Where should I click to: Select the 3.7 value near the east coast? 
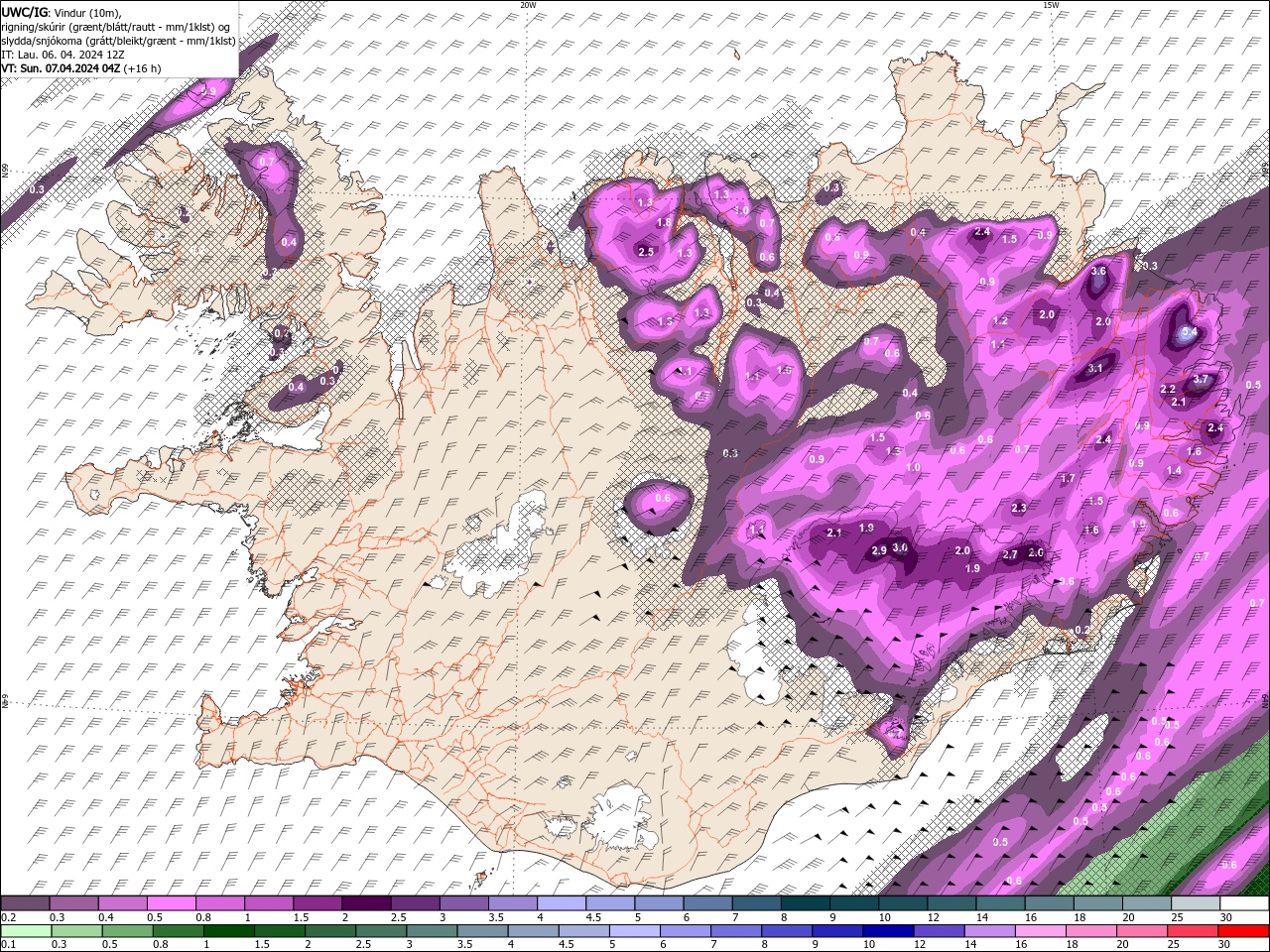coord(1202,379)
